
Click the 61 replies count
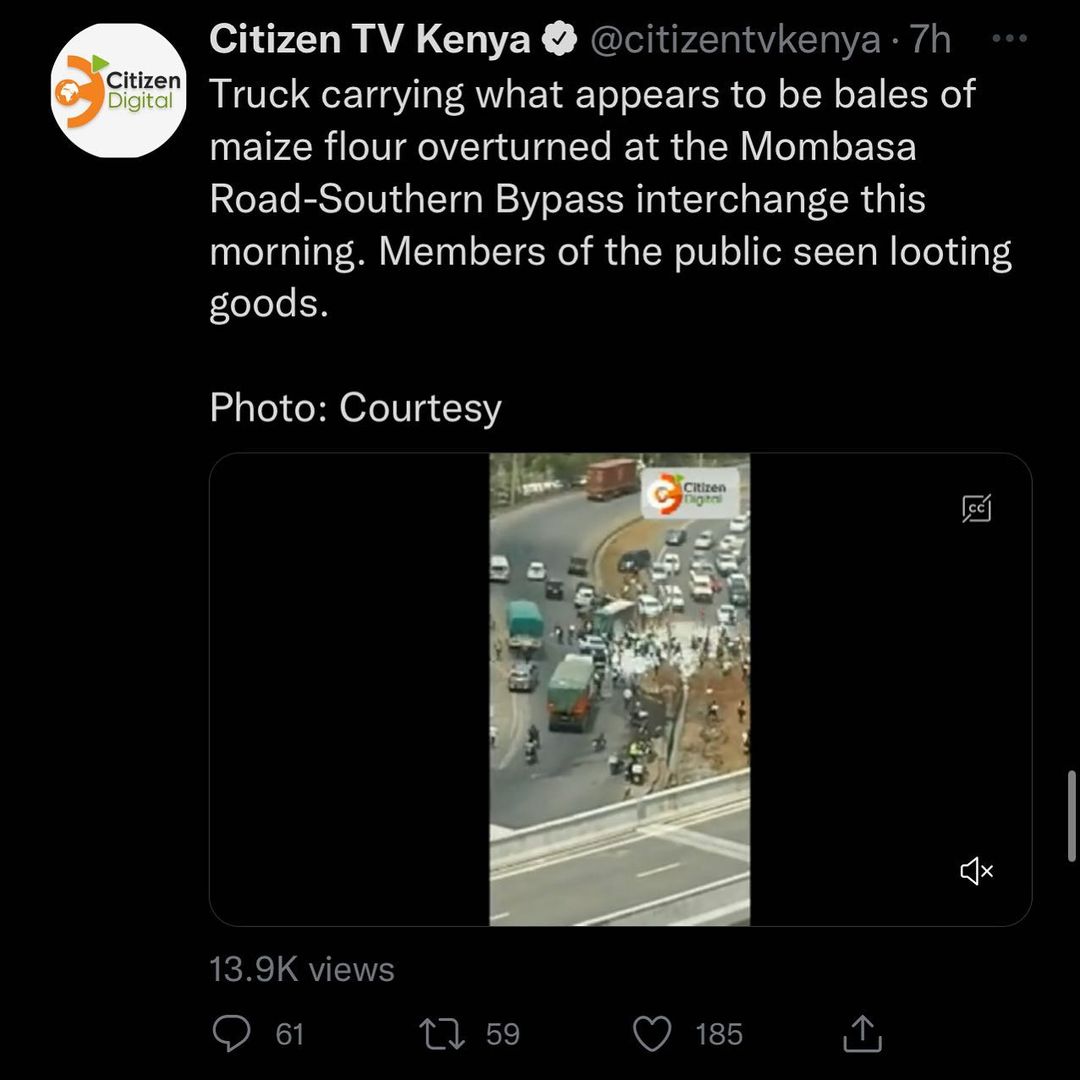290,1033
